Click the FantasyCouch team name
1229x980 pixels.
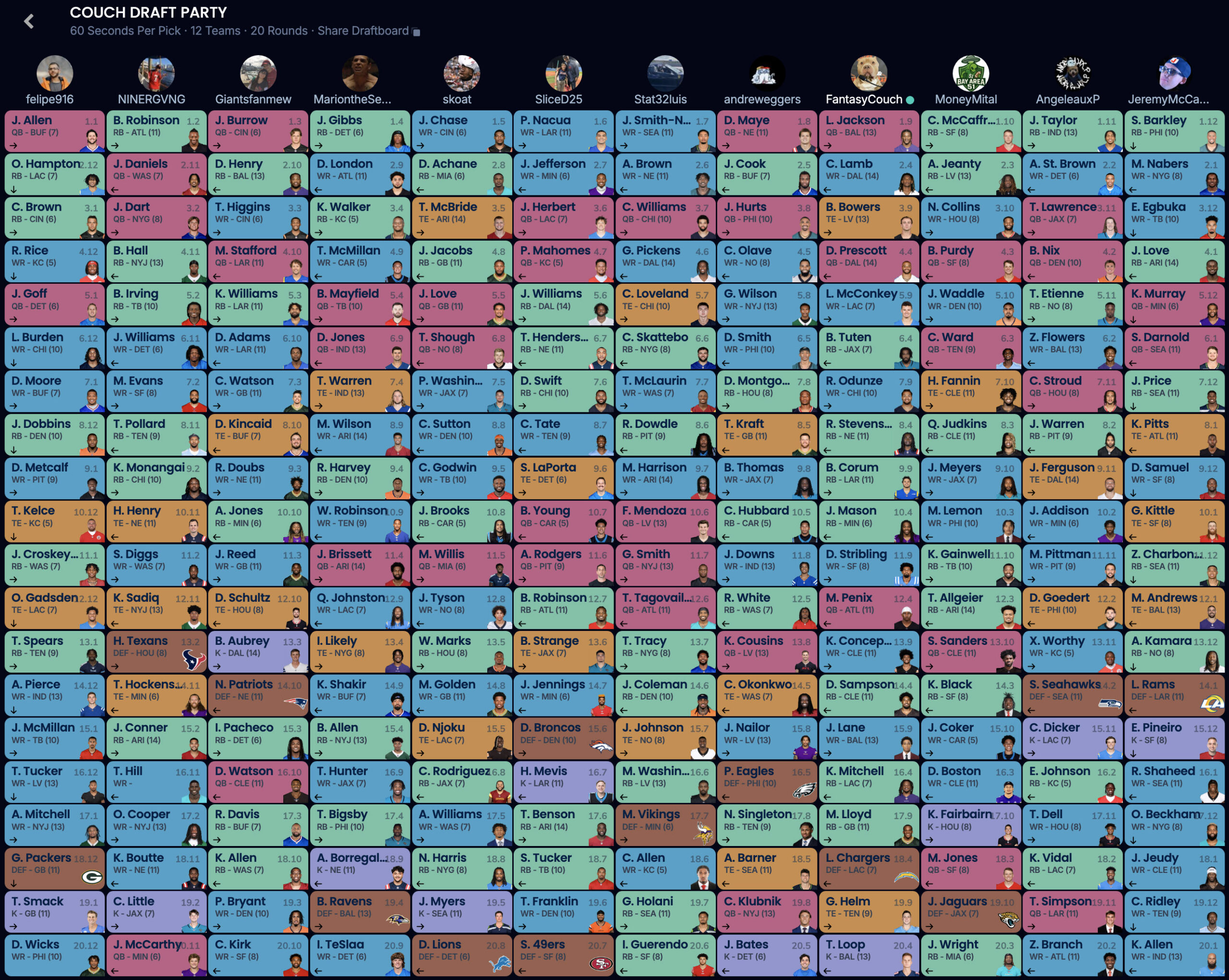[864, 99]
